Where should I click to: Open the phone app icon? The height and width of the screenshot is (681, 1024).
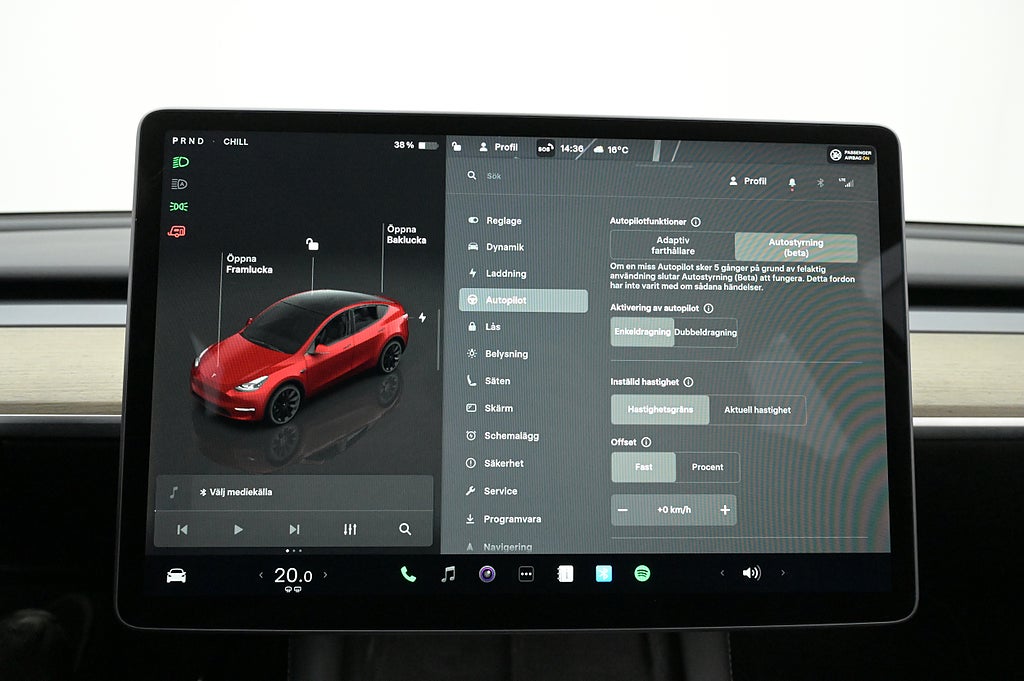[x=408, y=574]
